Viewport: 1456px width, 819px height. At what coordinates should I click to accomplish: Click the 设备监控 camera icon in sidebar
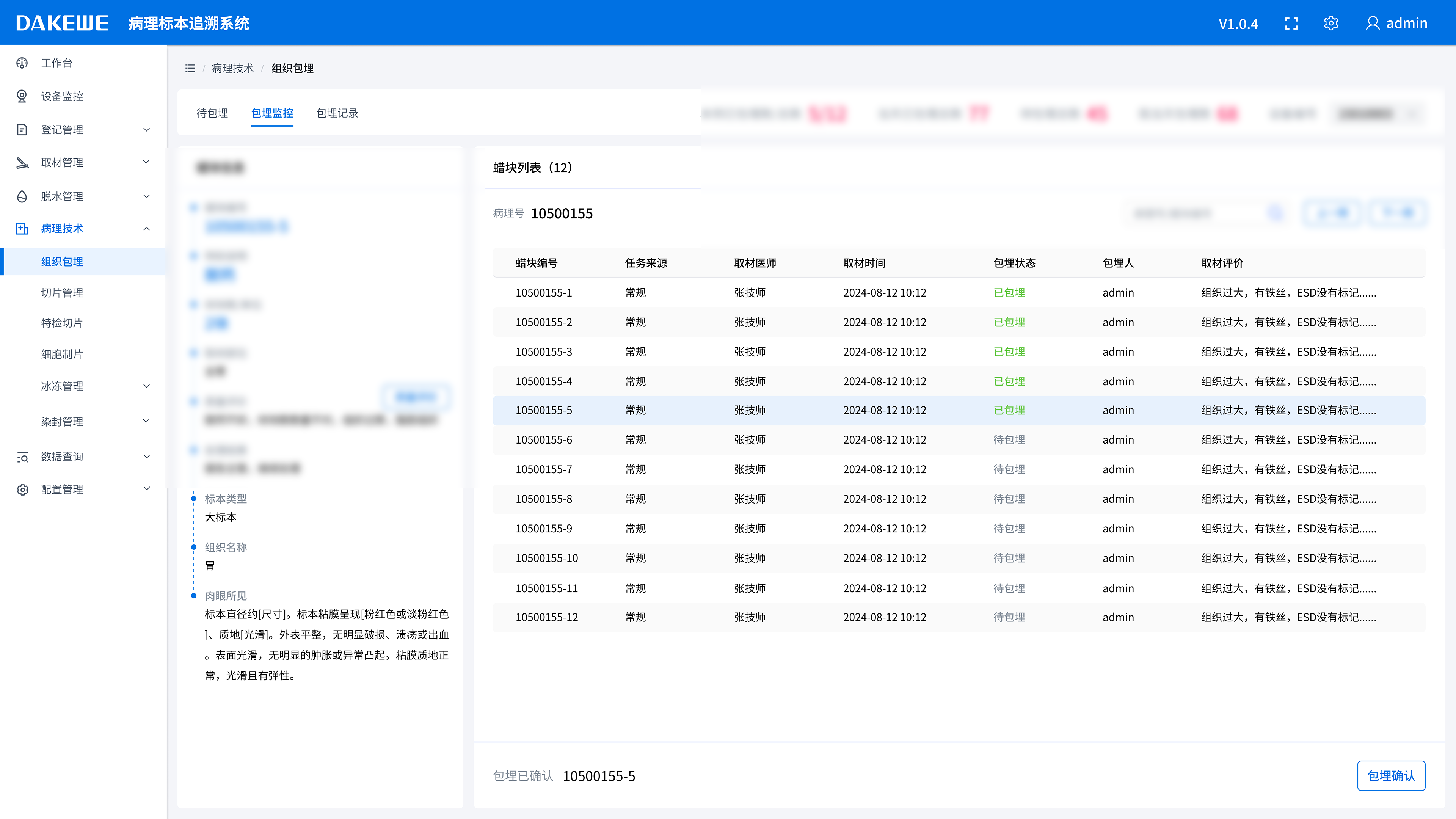(x=22, y=96)
